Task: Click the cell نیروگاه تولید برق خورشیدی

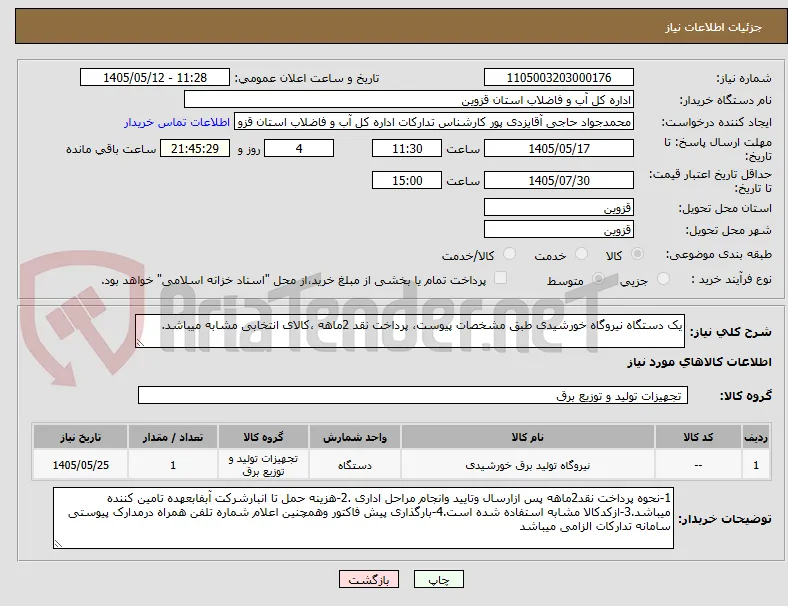Action: (x=528, y=465)
